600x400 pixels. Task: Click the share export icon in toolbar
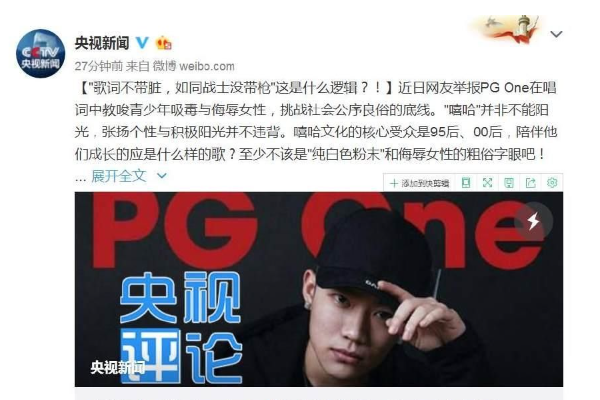[530, 183]
